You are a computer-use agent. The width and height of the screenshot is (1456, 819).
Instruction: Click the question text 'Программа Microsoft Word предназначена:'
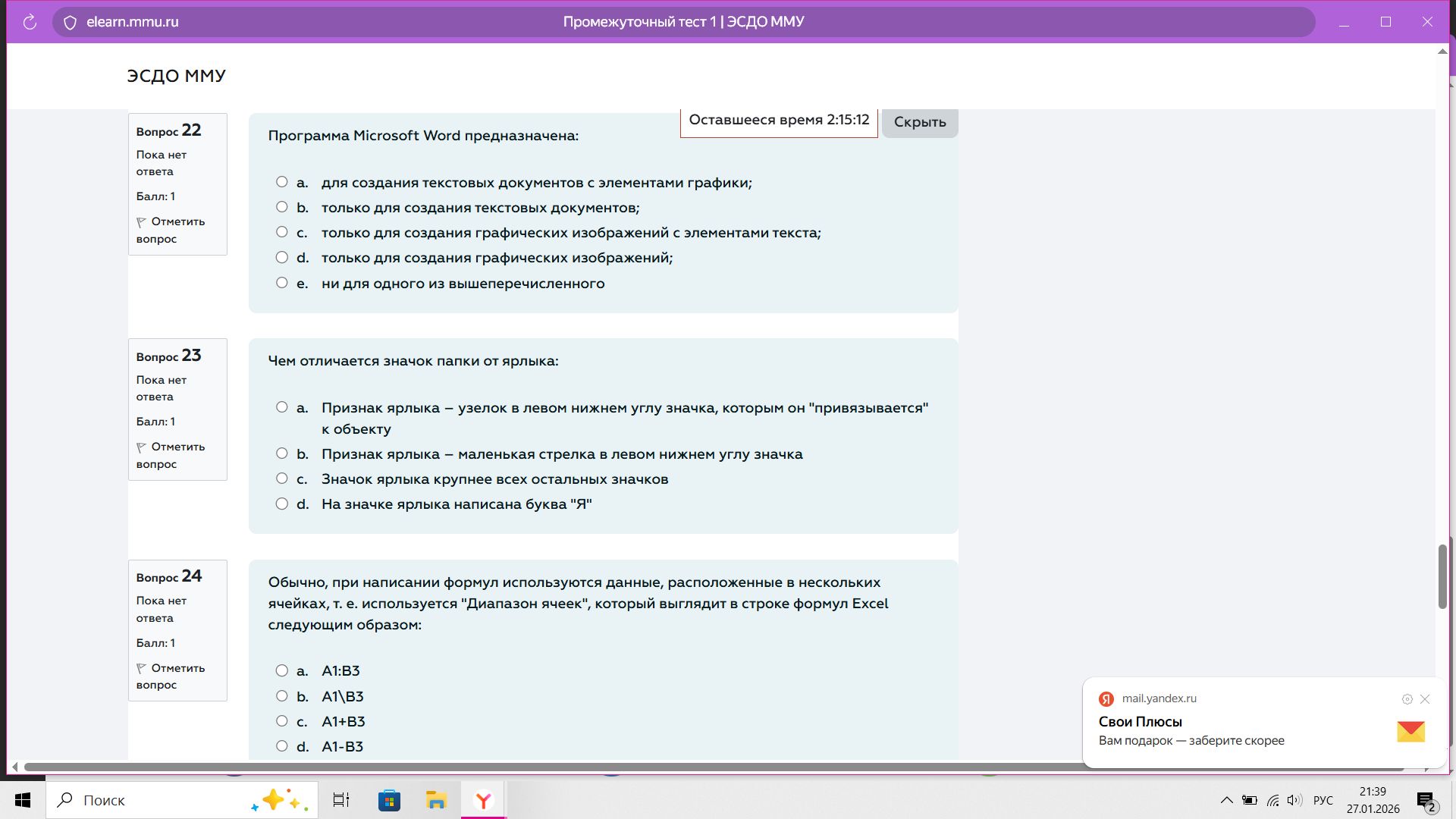coord(423,136)
